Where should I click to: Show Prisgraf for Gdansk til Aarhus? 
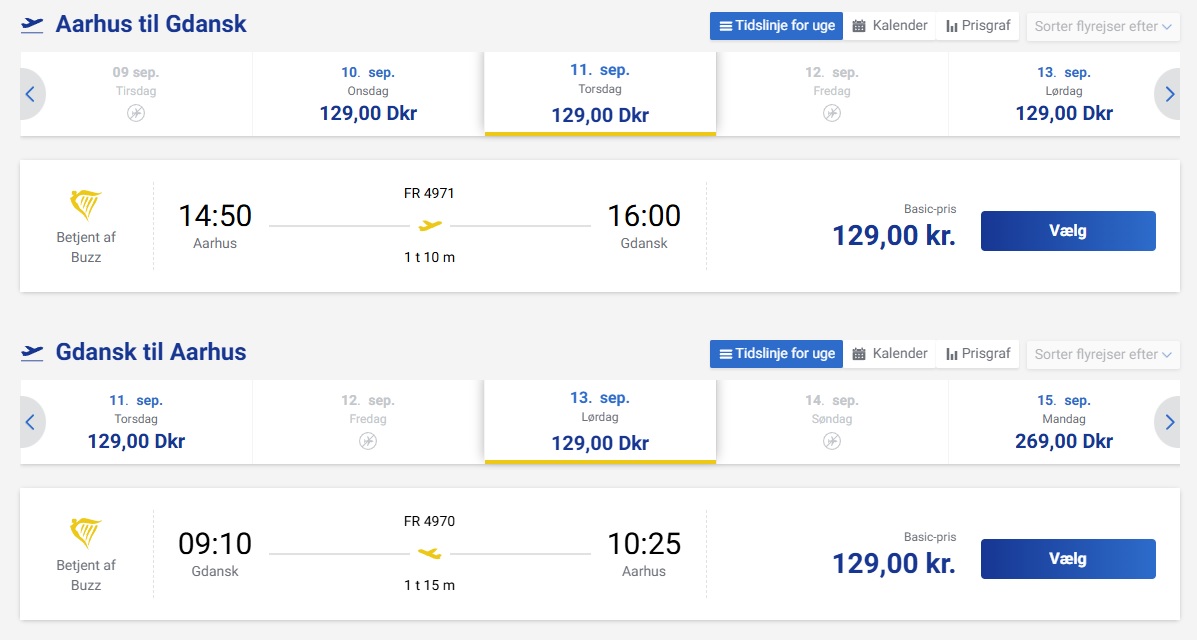pos(978,354)
